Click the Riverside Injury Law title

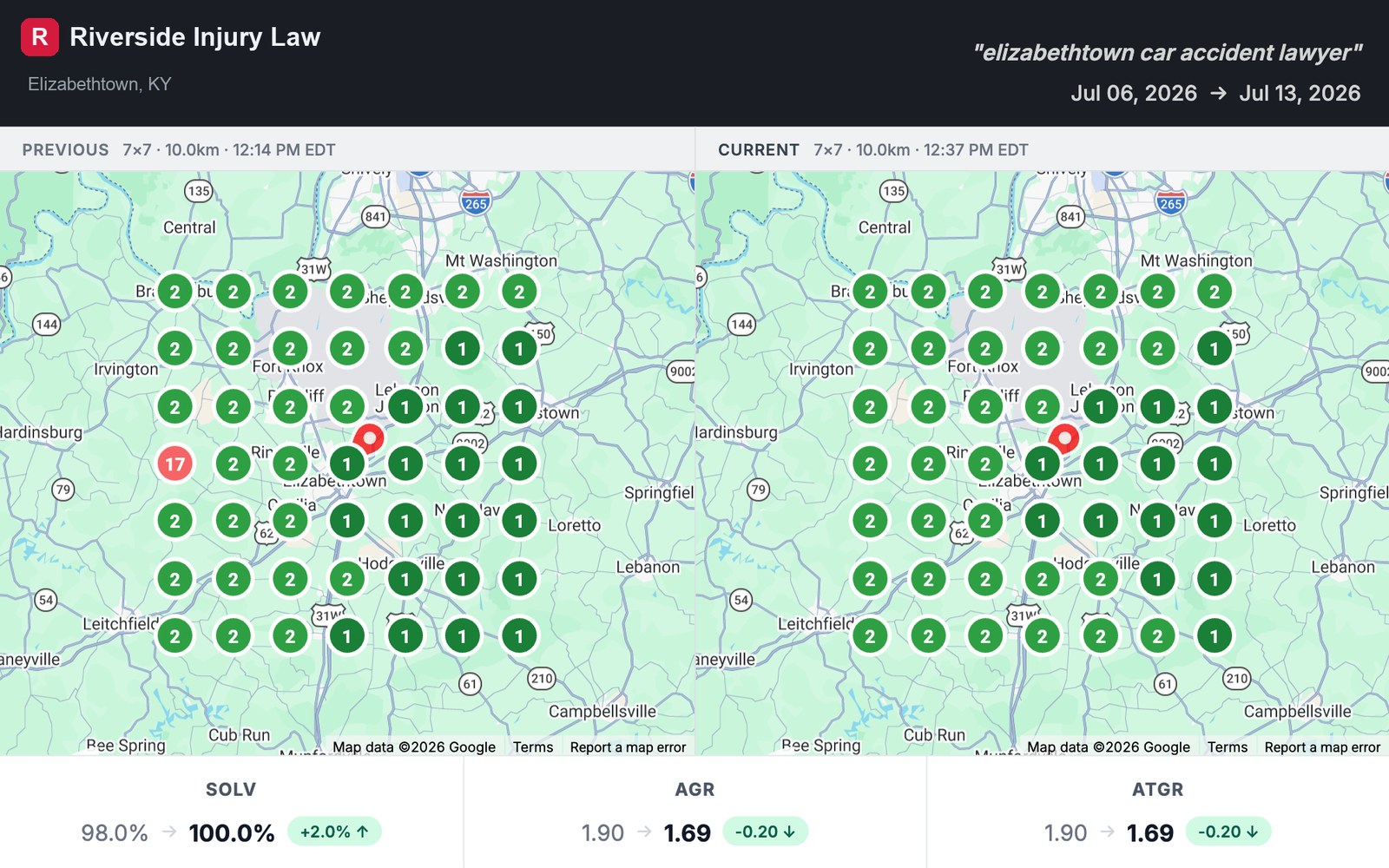click(x=195, y=37)
